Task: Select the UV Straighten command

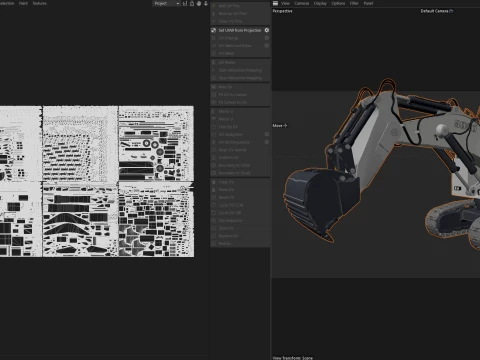Action: [x=240, y=134]
